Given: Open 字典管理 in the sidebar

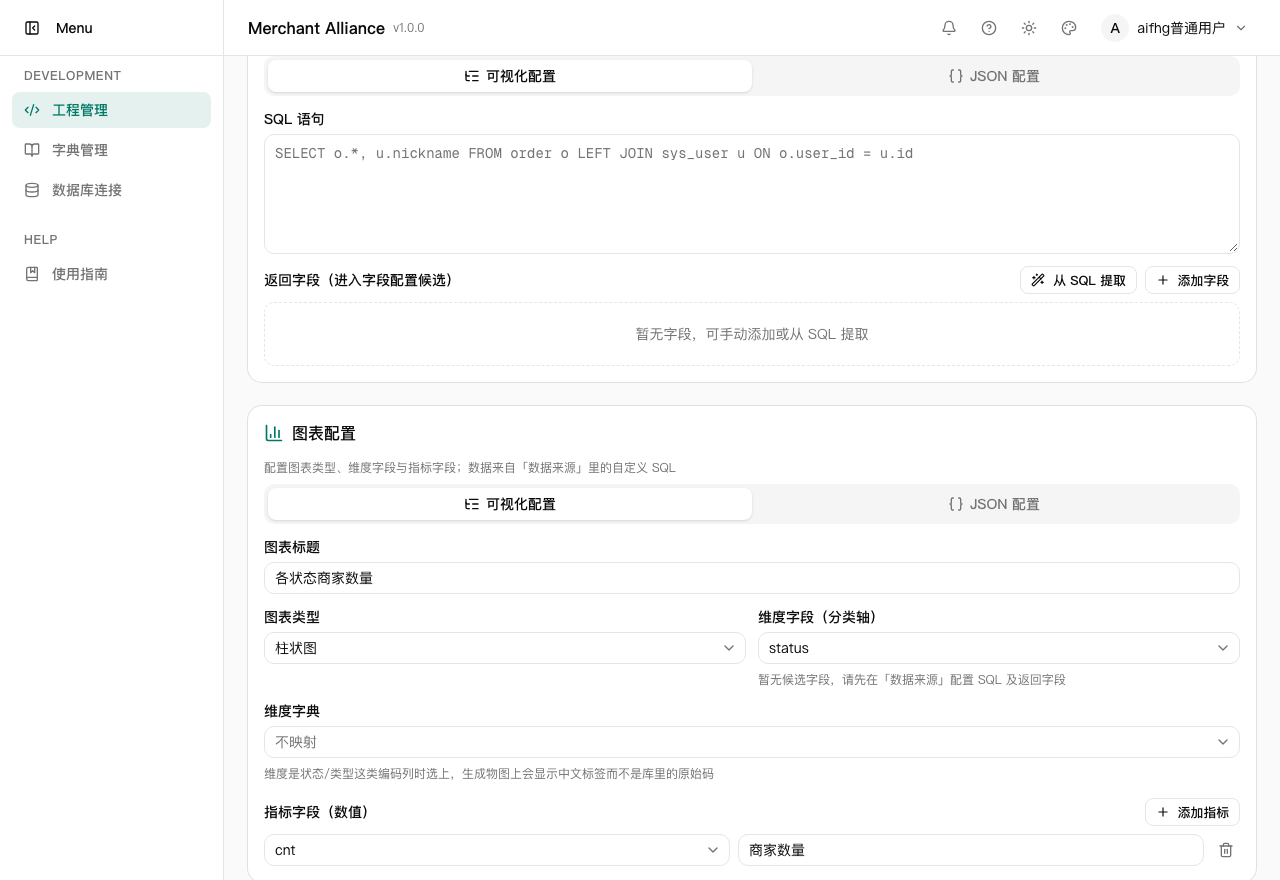Looking at the screenshot, I should point(111,150).
